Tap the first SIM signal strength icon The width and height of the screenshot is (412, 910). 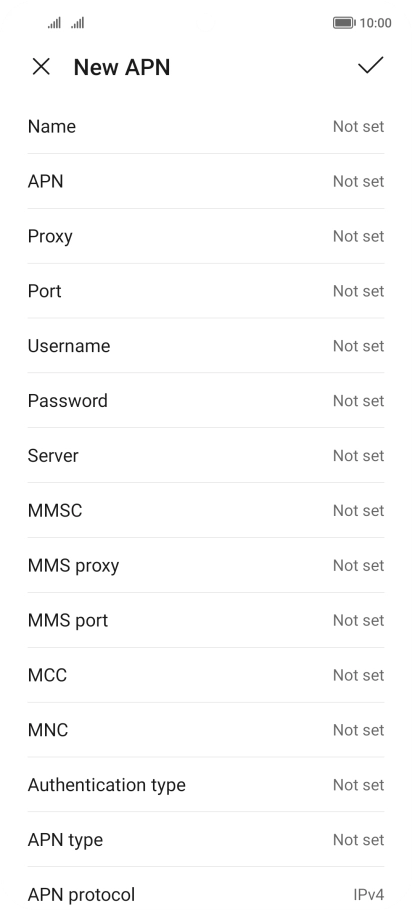pyautogui.click(x=54, y=23)
